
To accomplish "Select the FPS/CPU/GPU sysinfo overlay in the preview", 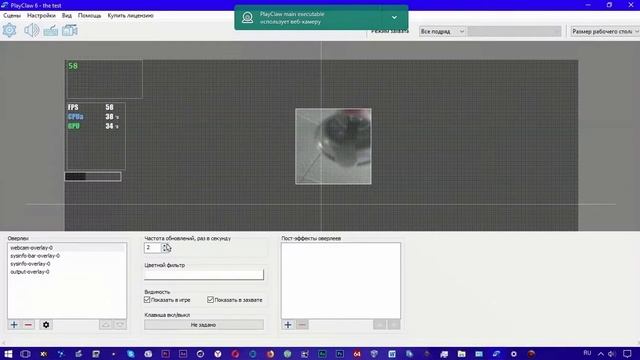I will [96, 136].
